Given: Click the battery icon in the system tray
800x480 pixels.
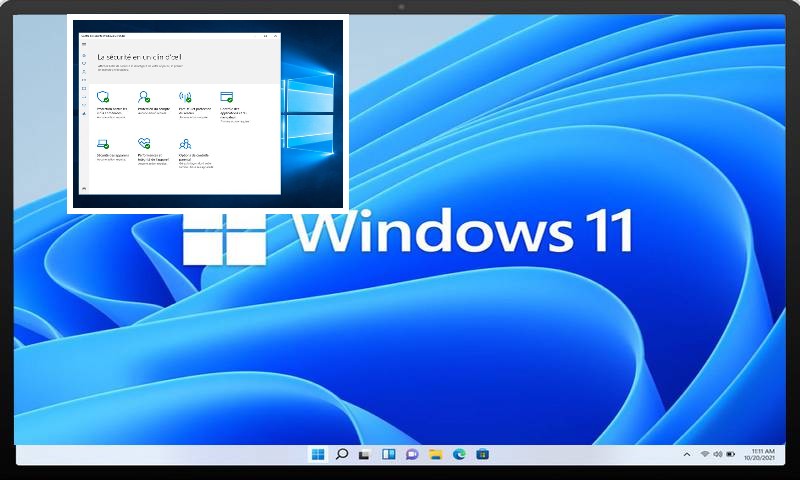Looking at the screenshot, I should [x=731, y=454].
